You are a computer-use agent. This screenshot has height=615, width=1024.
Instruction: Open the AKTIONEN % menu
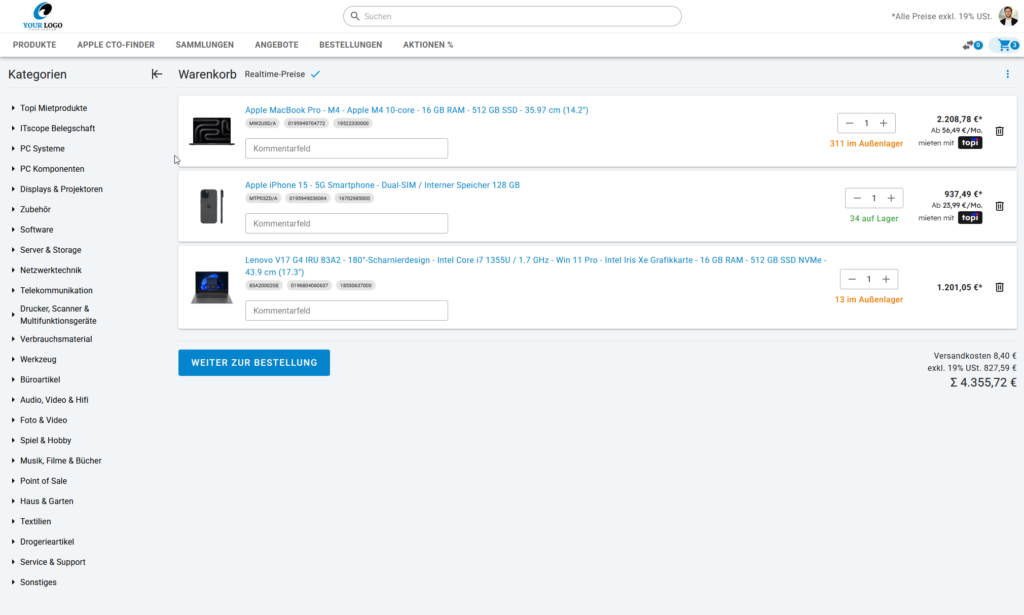point(428,45)
